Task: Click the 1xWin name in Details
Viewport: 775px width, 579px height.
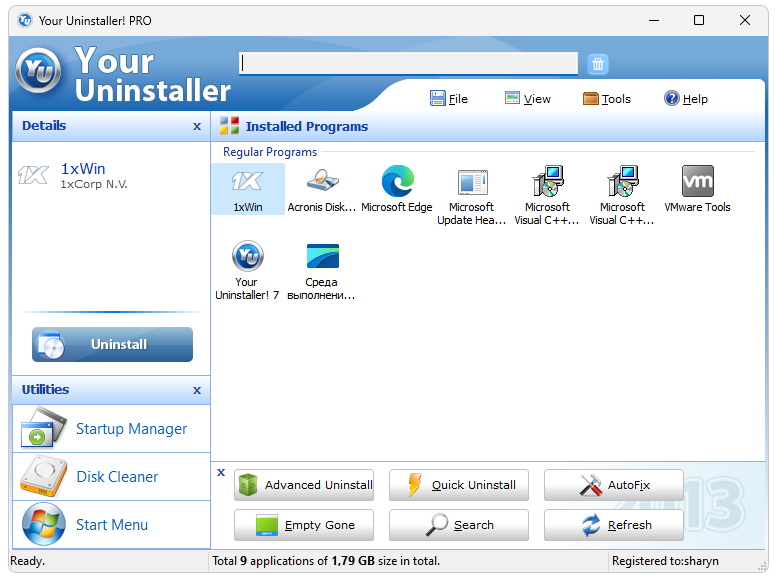Action: click(x=83, y=169)
